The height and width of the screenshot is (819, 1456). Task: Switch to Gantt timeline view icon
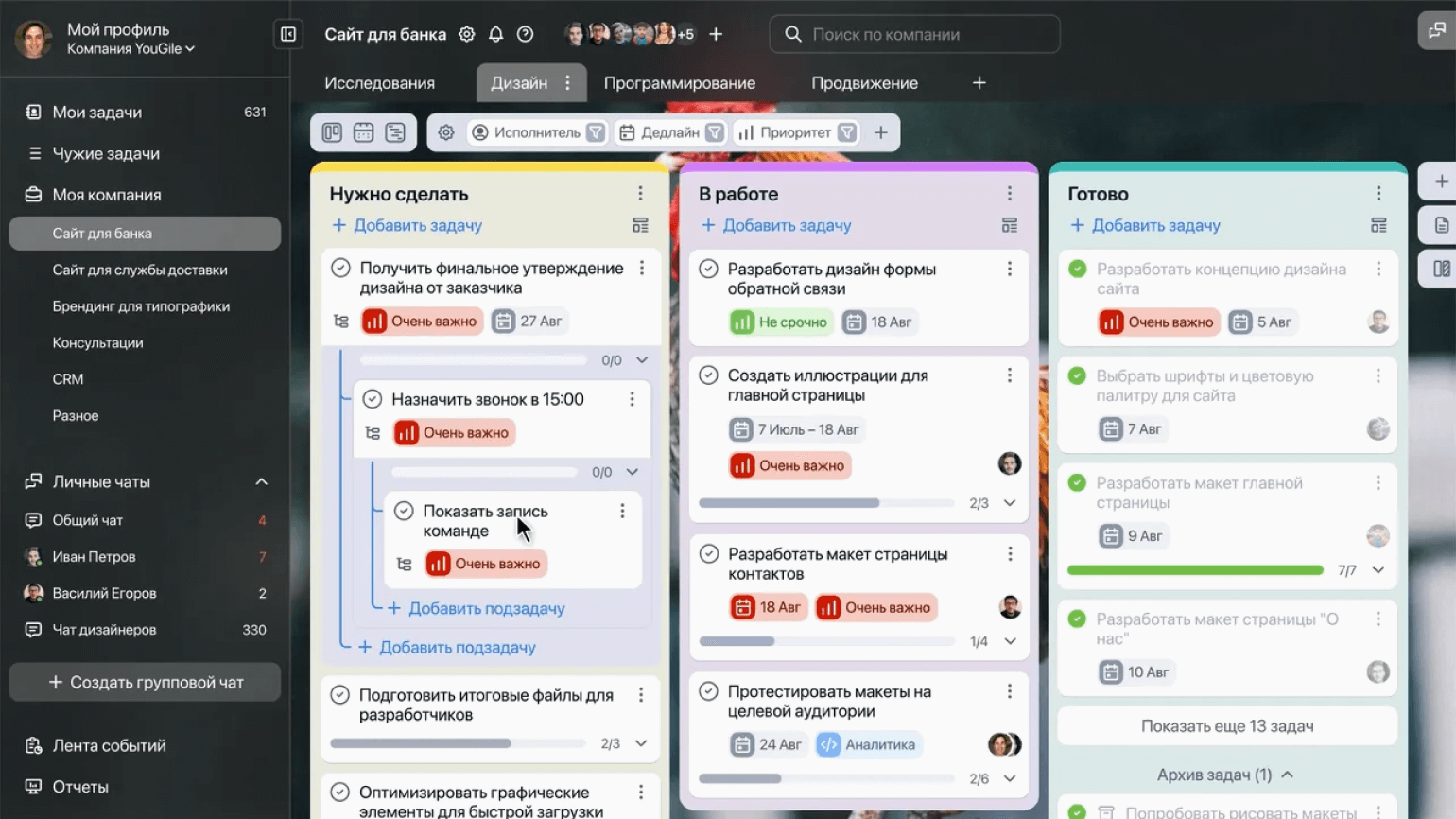tap(395, 132)
